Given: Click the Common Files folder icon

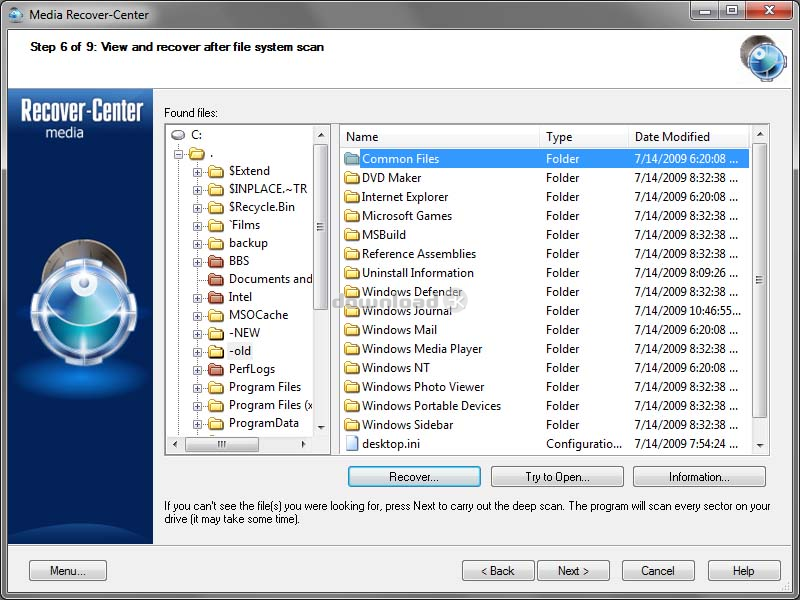Looking at the screenshot, I should 352,159.
